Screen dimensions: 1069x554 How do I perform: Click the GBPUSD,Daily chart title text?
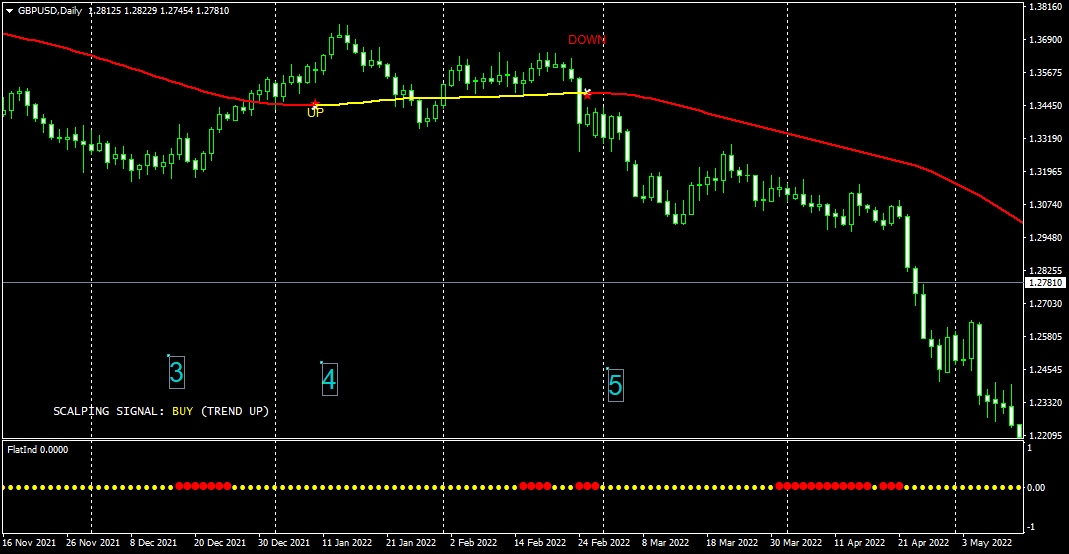tap(50, 11)
